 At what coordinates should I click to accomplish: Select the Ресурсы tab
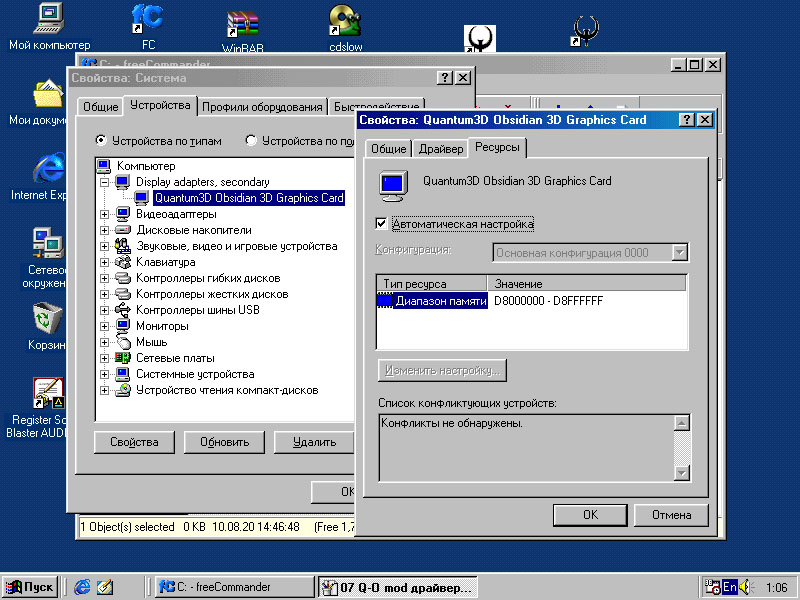pyautogui.click(x=497, y=147)
